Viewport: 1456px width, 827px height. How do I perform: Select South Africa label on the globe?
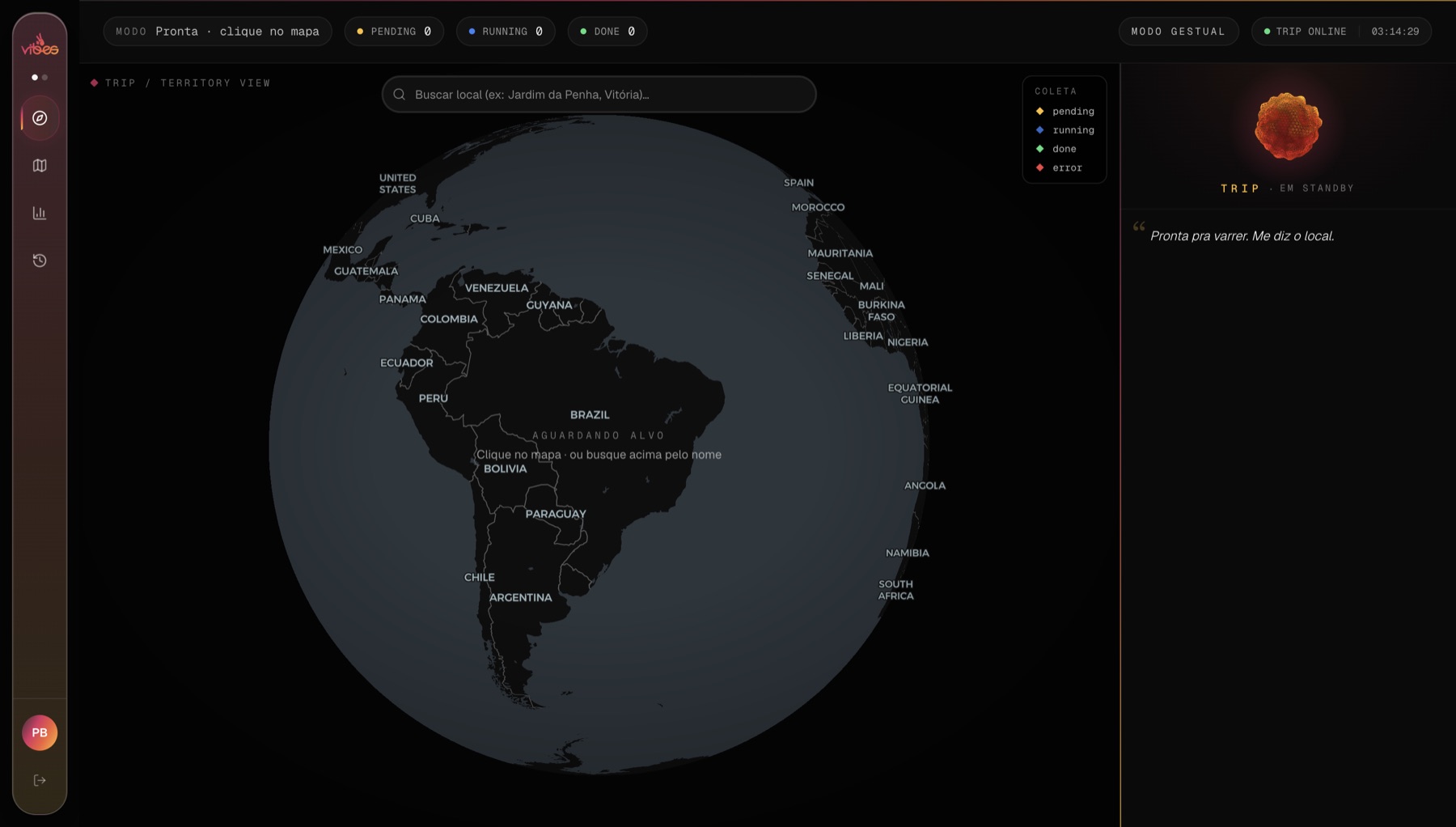tap(895, 590)
